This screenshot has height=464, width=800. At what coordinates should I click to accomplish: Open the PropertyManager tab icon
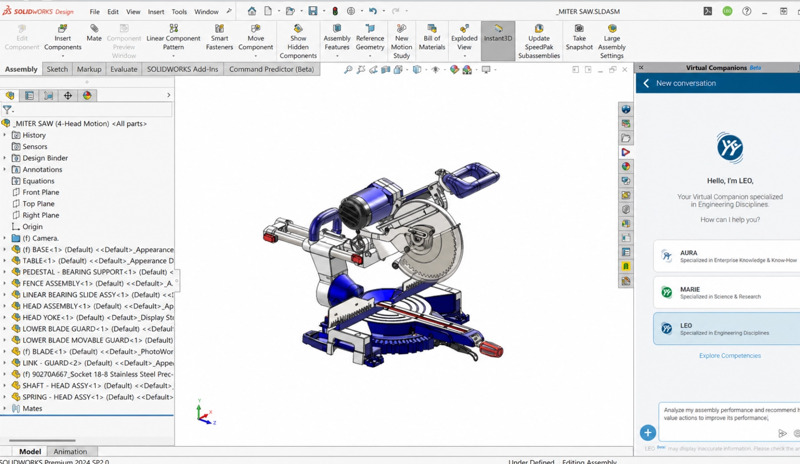(30, 95)
